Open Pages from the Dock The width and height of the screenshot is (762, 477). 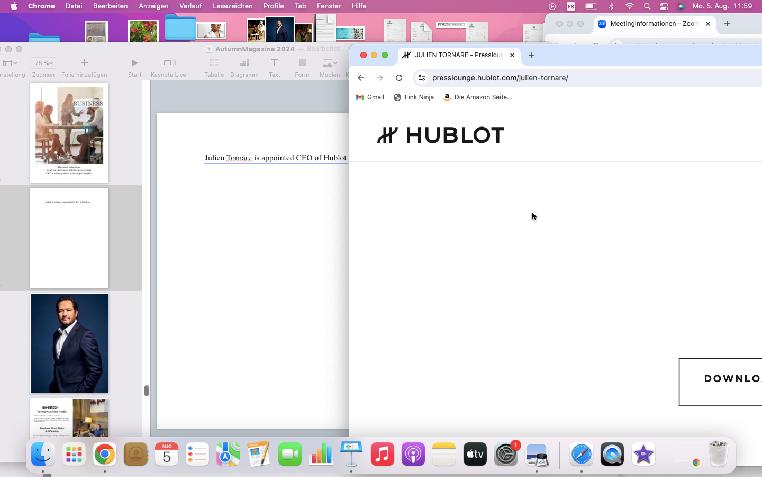coord(259,455)
